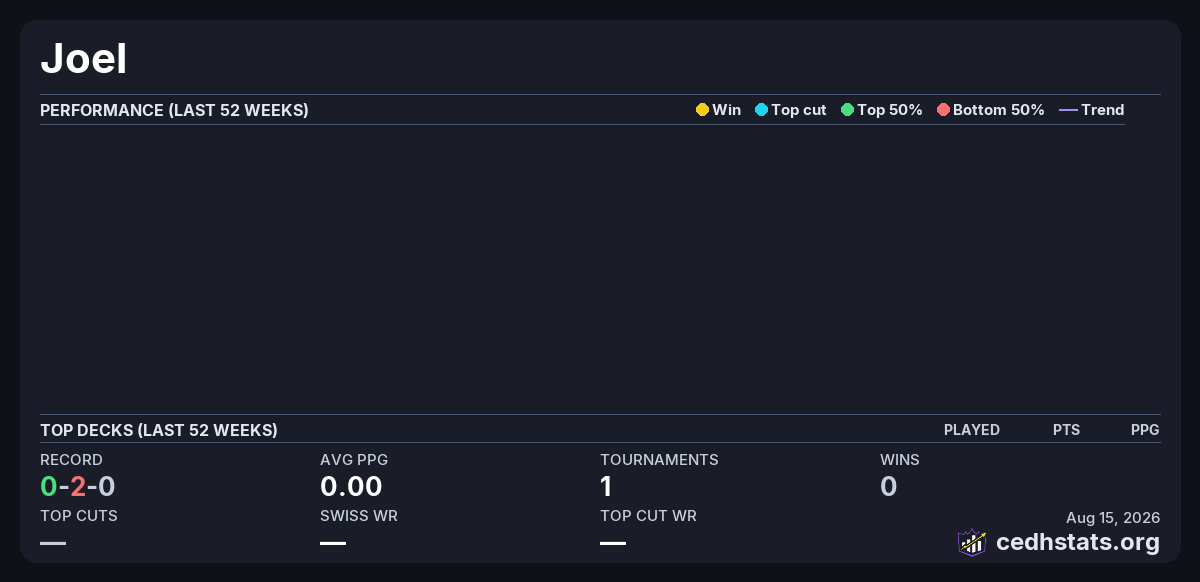The width and height of the screenshot is (1200, 582).
Task: Click the player name 'Joel'
Action: 83,60
